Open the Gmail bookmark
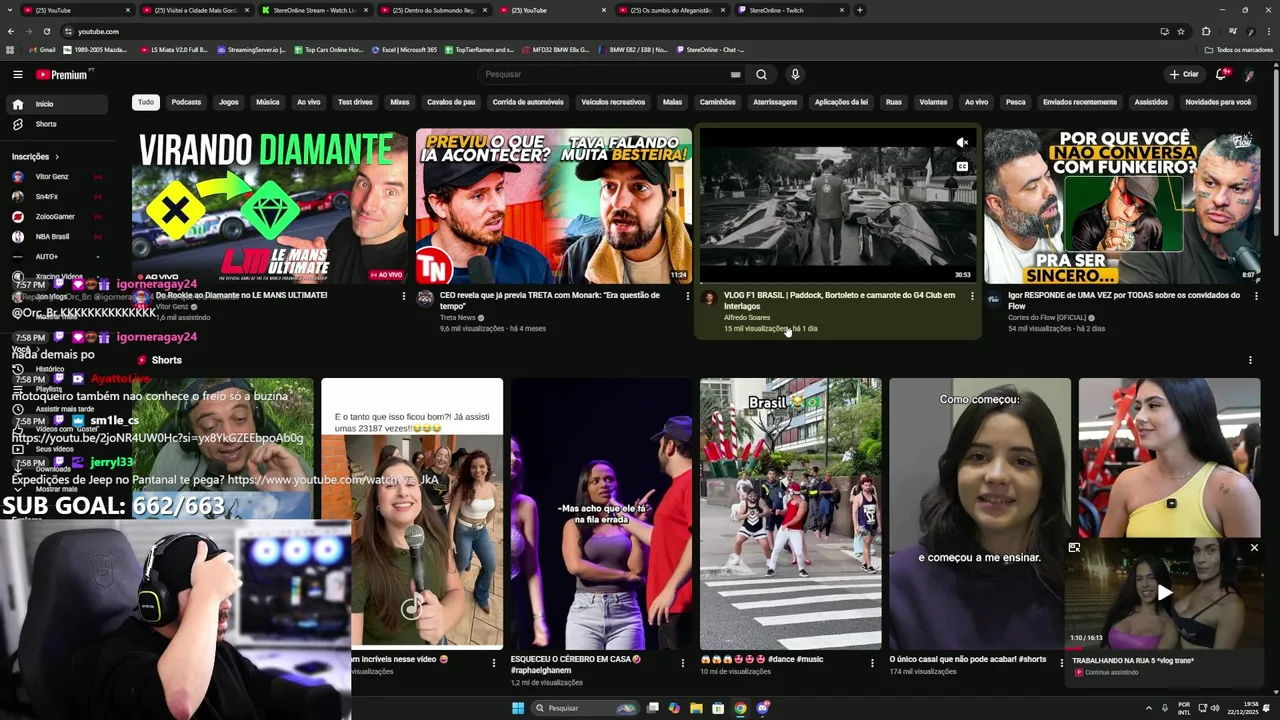The height and width of the screenshot is (720, 1280). pyautogui.click(x=42, y=49)
